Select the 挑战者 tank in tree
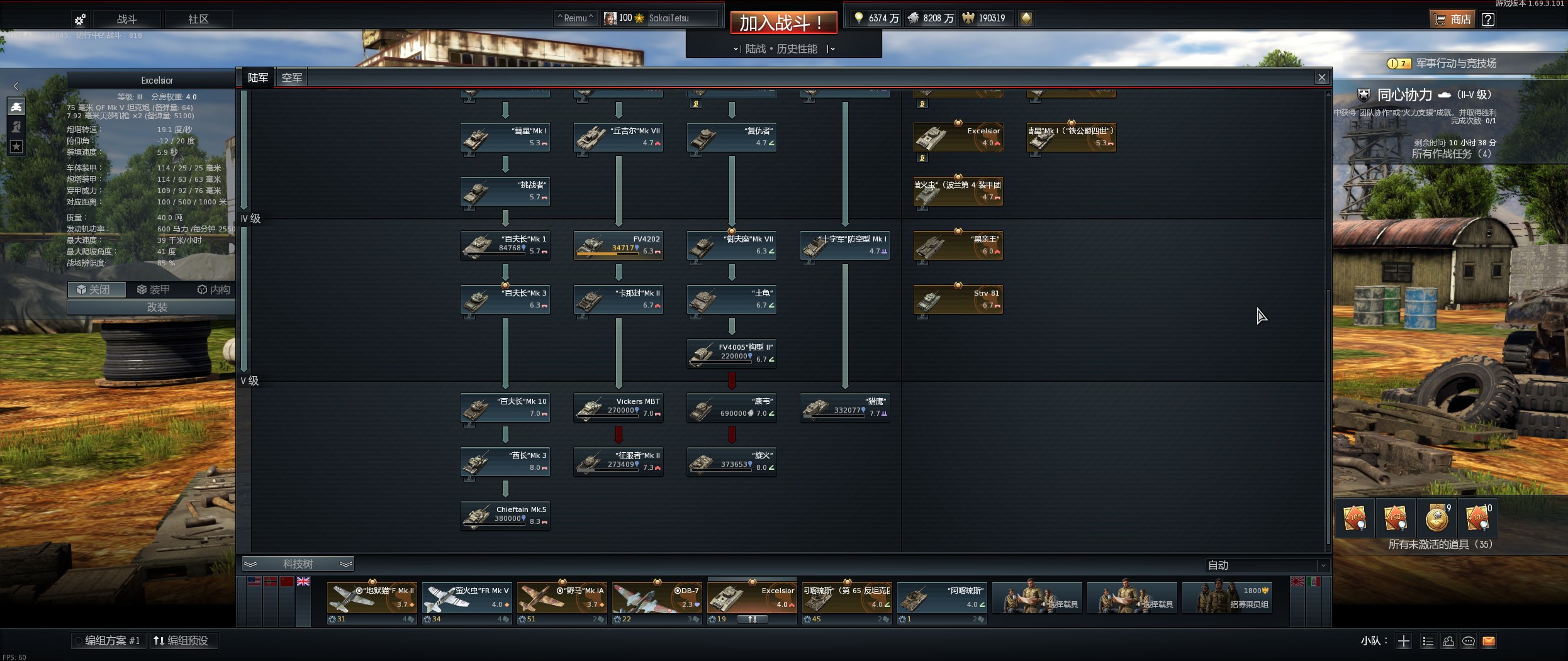The height and width of the screenshot is (661, 1568). 505,191
